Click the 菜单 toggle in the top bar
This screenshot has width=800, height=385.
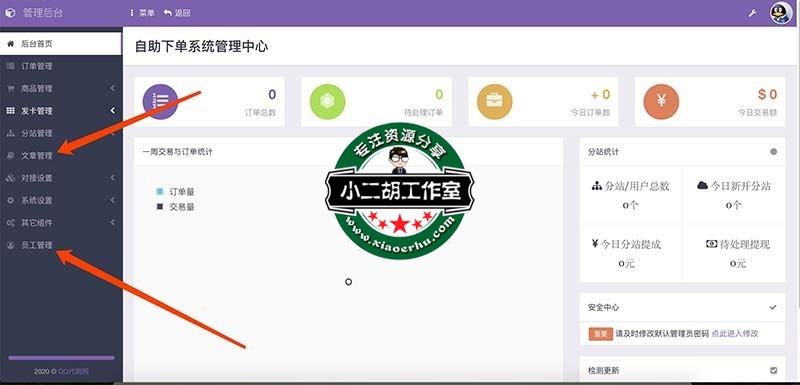(142, 13)
